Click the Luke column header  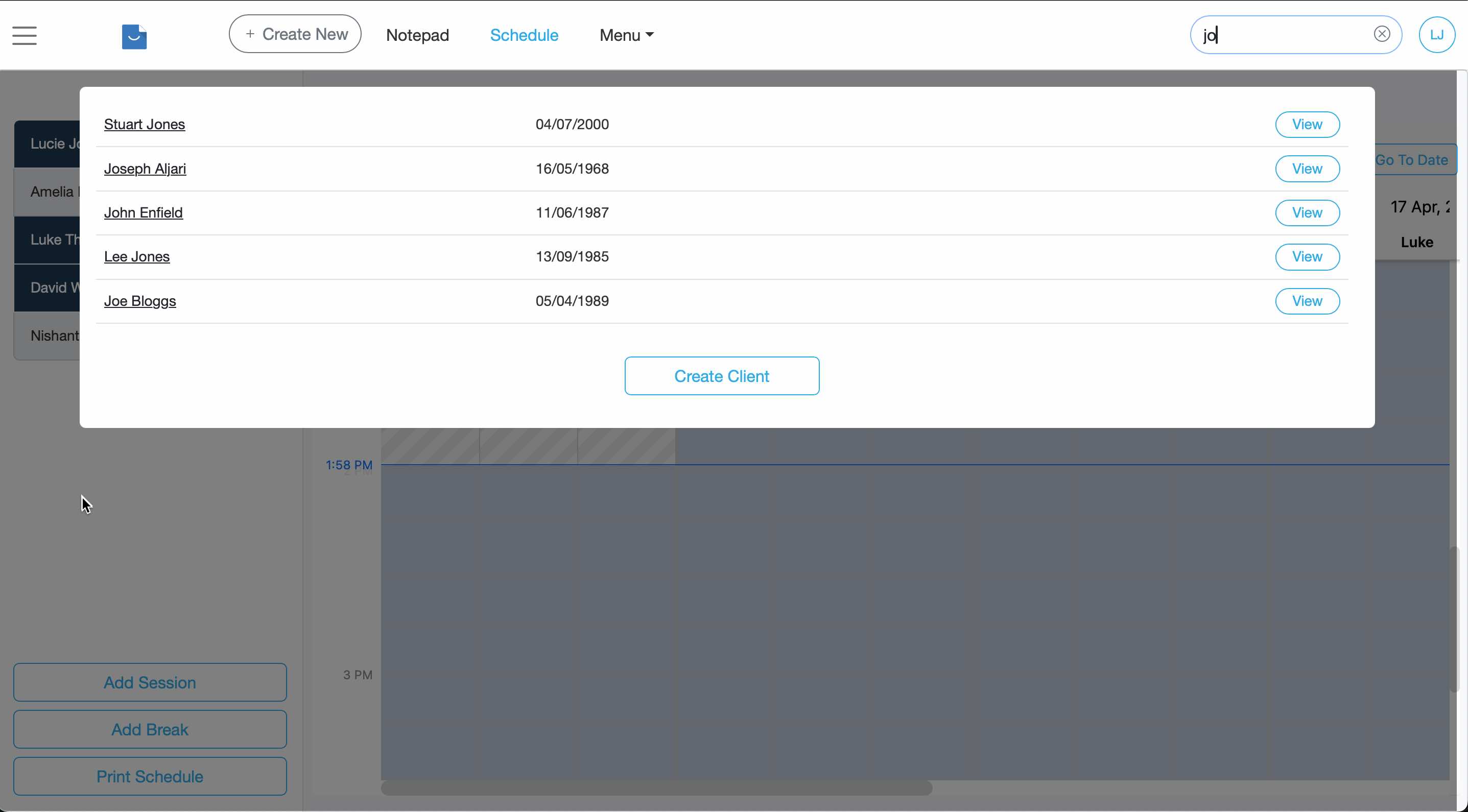1417,242
